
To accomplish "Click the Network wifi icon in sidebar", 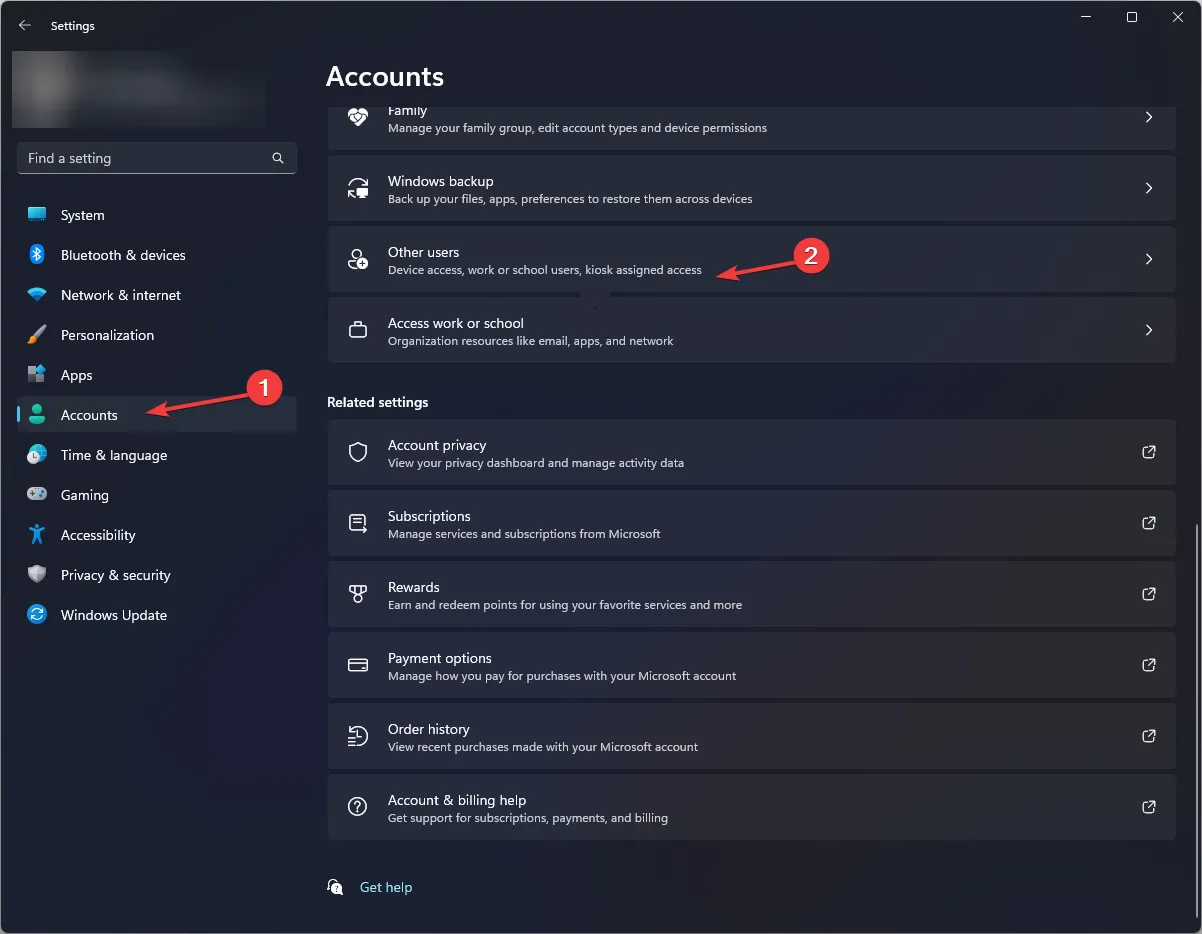I will coord(37,295).
